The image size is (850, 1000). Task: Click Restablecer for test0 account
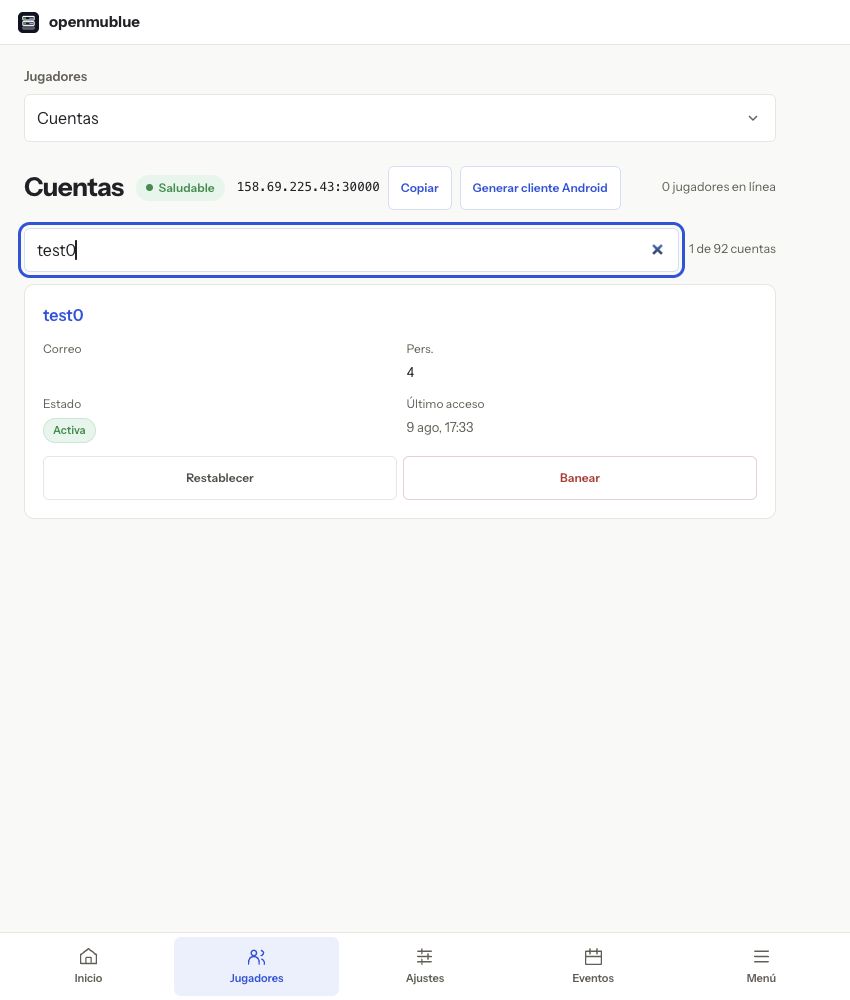[x=220, y=478]
